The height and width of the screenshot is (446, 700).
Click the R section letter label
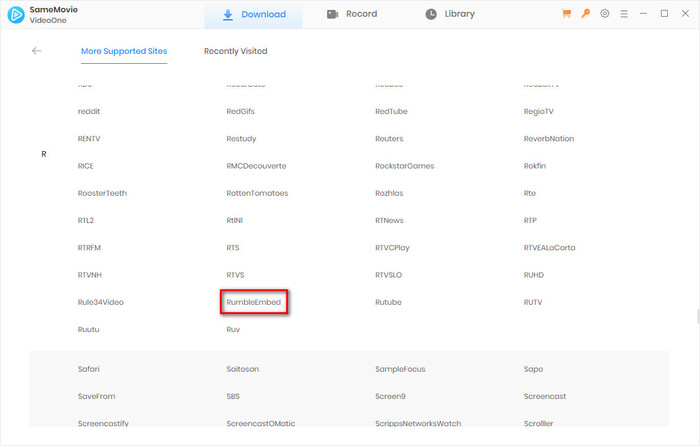(44, 154)
